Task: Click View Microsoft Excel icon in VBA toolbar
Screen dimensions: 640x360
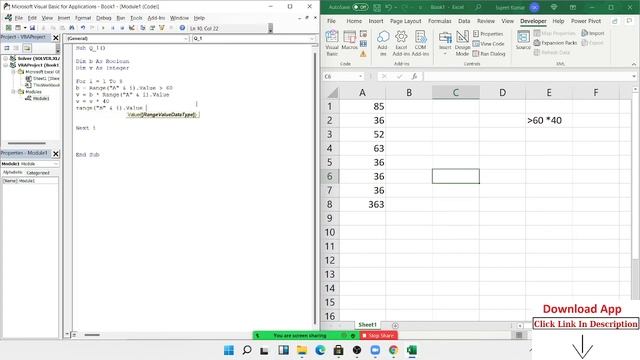Action: coord(8,28)
